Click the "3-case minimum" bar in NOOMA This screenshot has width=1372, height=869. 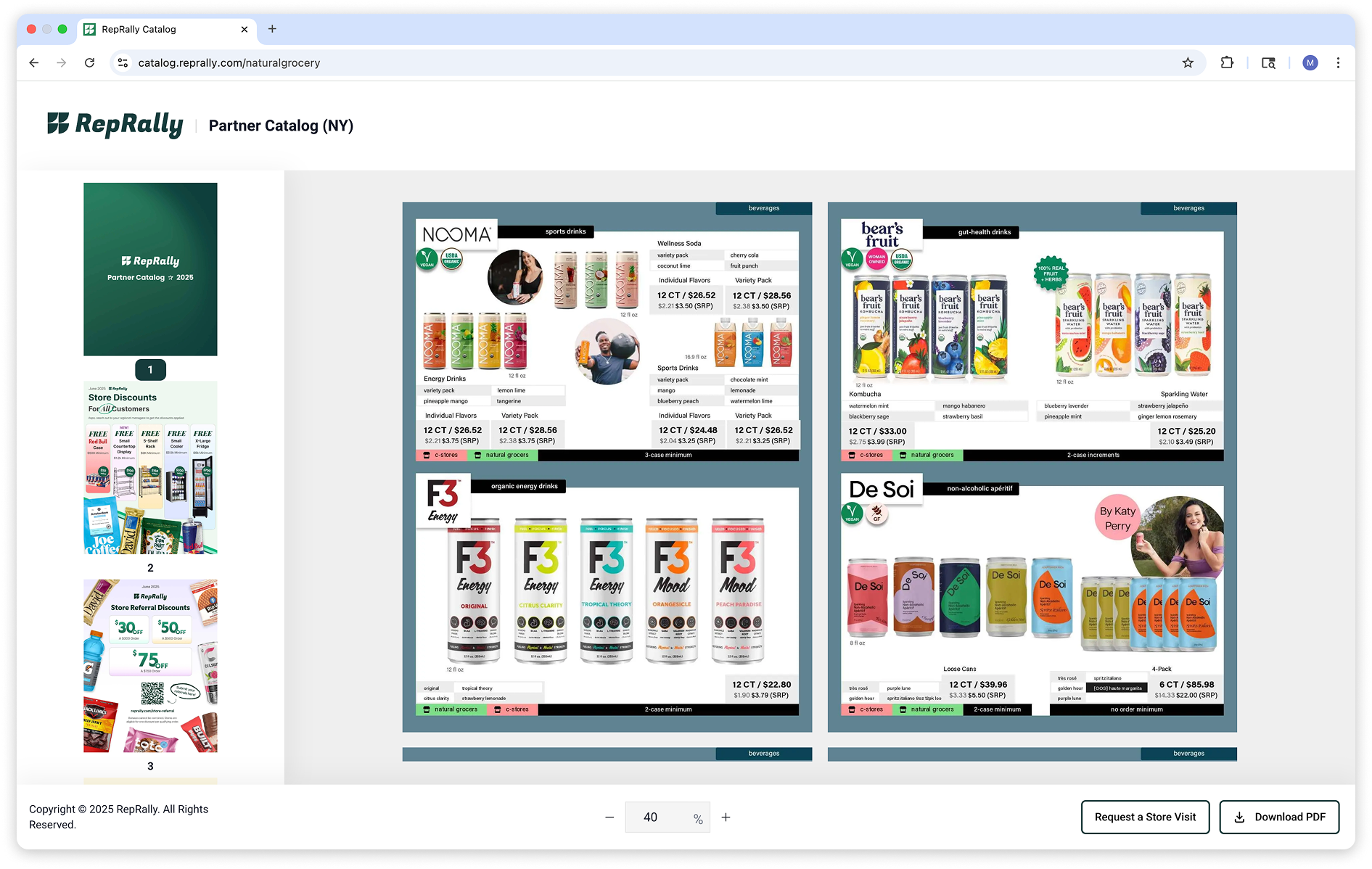(668, 456)
